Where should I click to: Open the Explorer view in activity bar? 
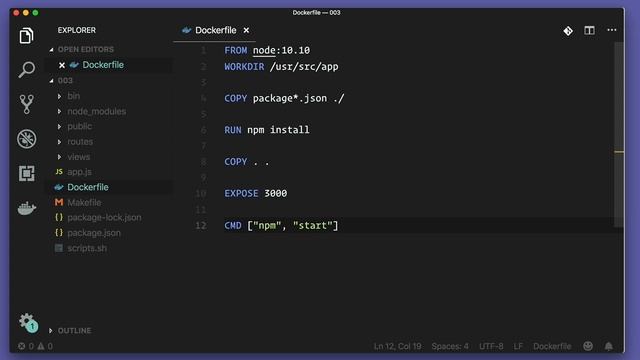(27, 36)
